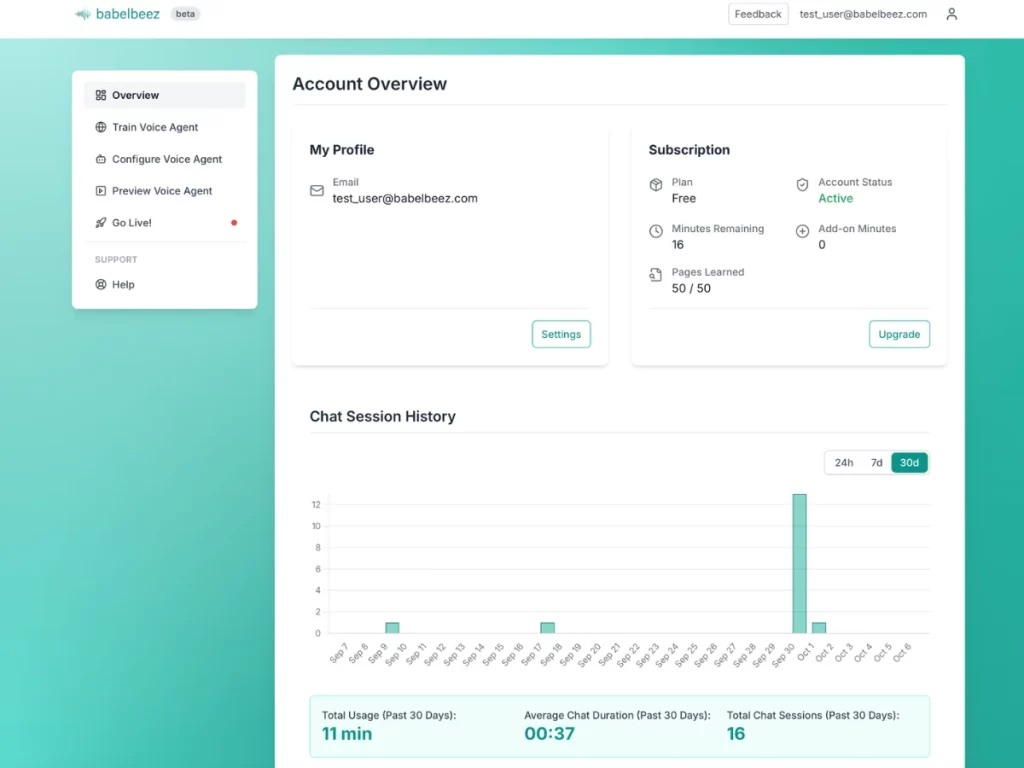Viewport: 1024px width, 768px height.
Task: Open the Go Live! menu item
Action: point(165,223)
